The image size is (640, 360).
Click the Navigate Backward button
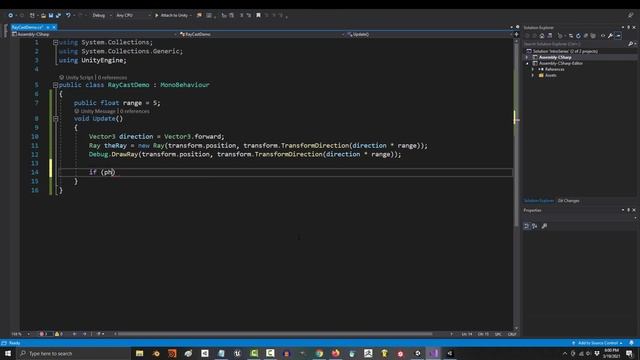[10, 16]
